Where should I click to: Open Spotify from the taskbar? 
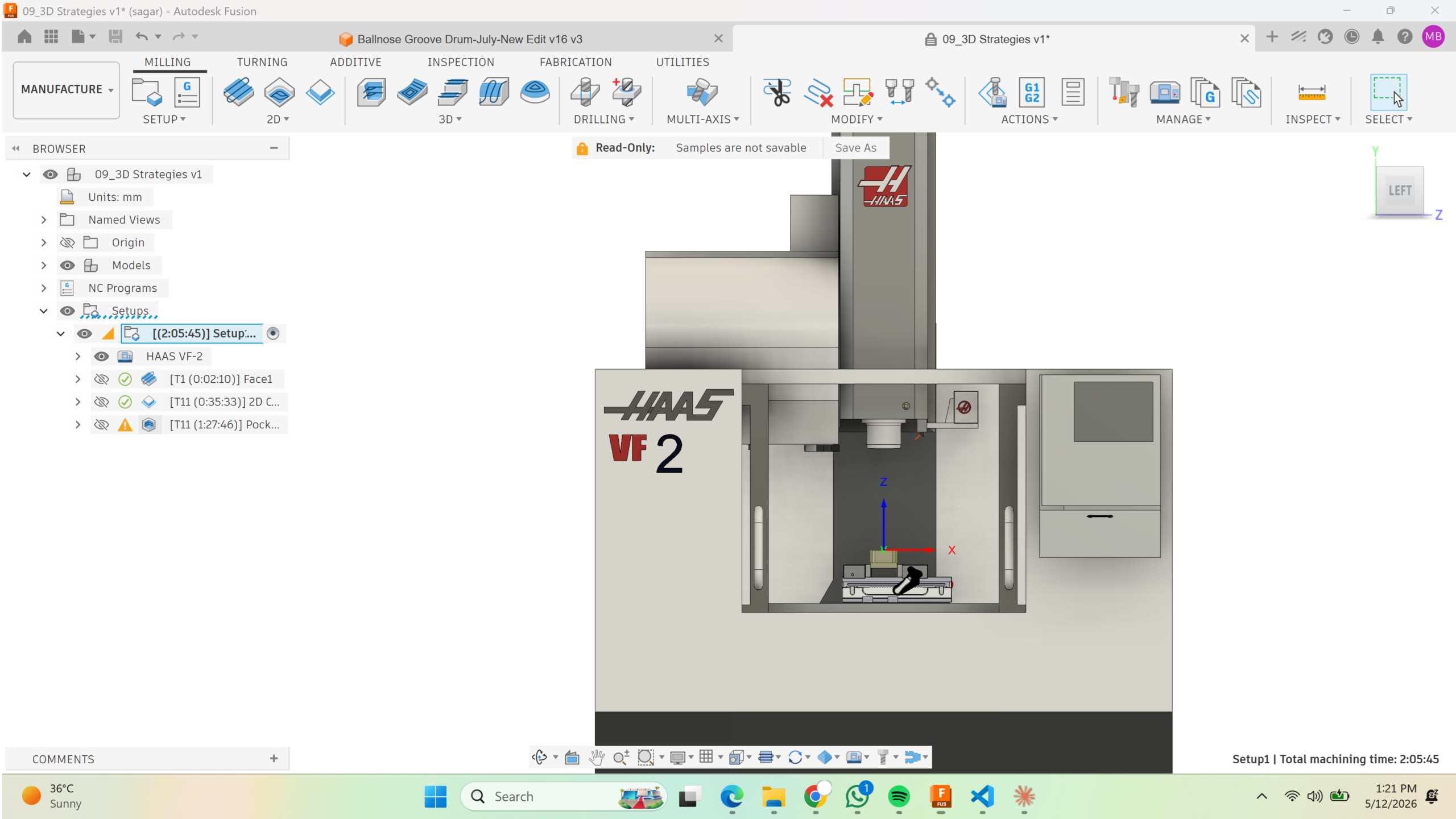click(899, 796)
